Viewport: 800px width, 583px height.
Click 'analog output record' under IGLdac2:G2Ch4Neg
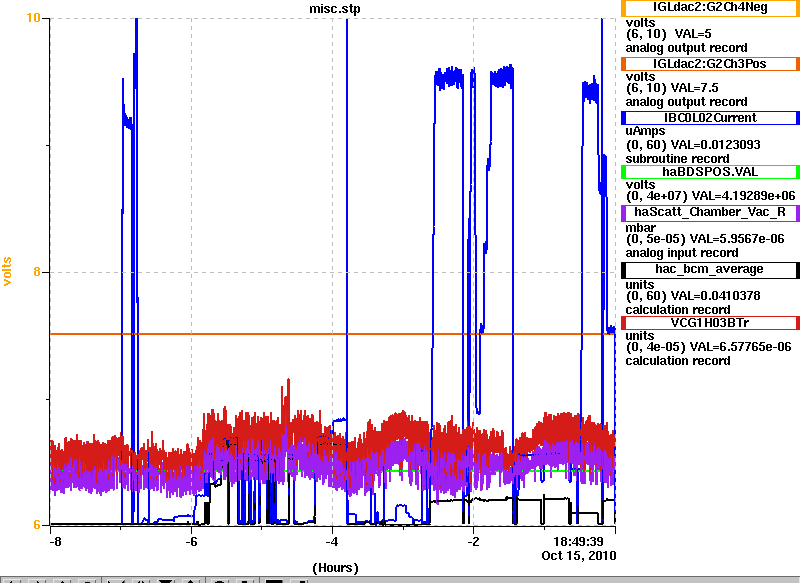pyautogui.click(x=687, y=48)
